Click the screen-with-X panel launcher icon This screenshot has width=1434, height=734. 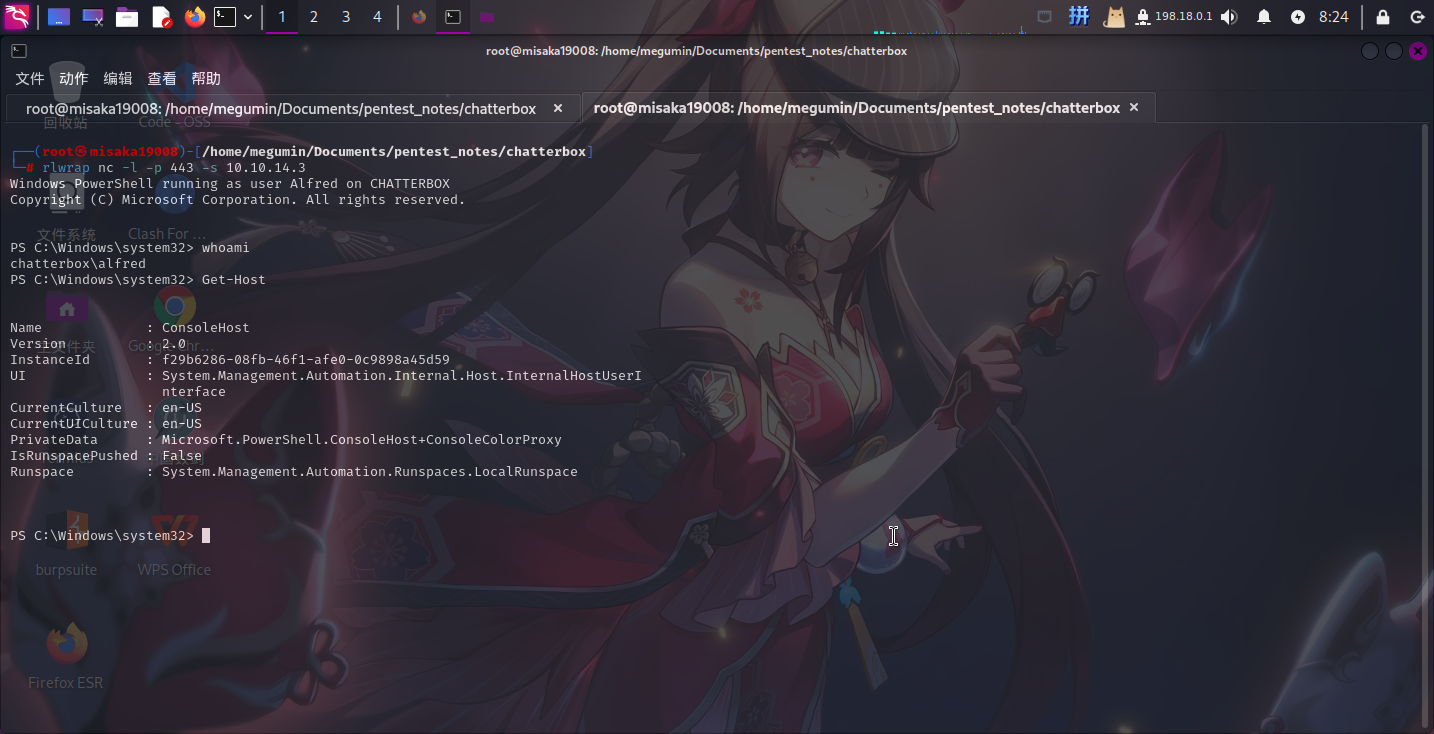pyautogui.click(x=93, y=17)
